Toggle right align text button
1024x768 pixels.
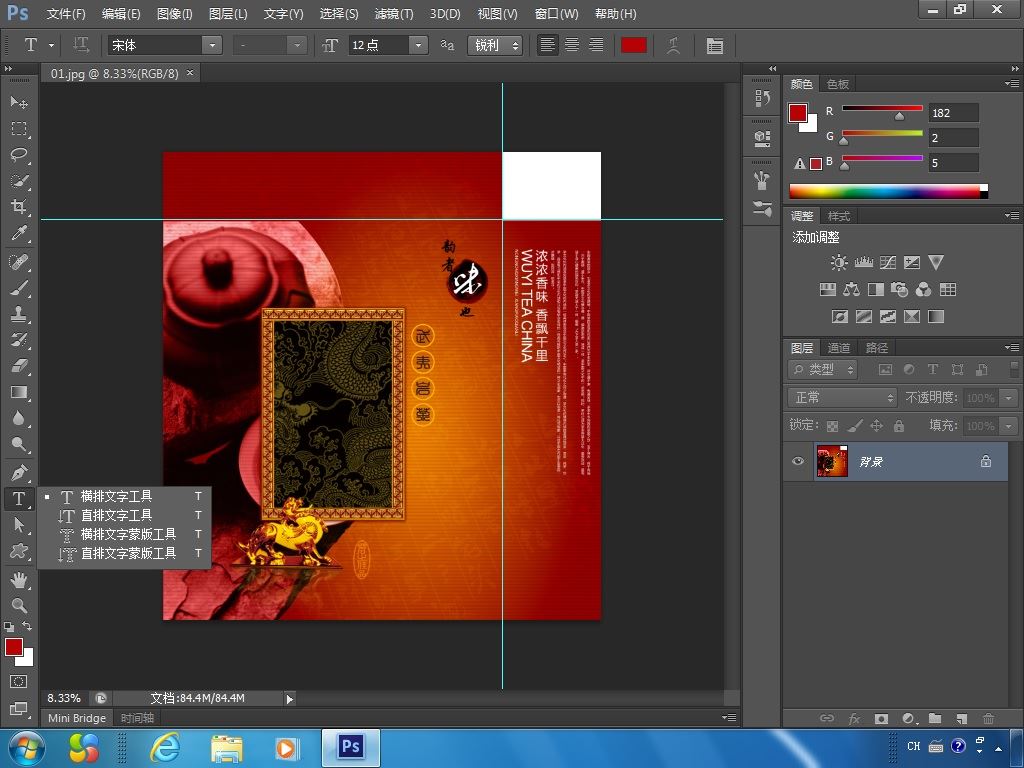coord(596,45)
